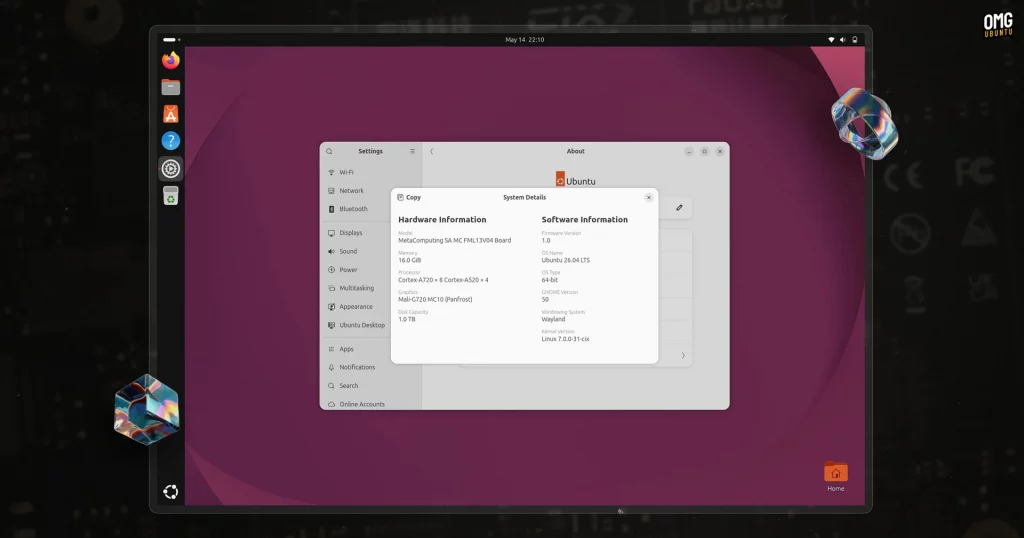
Task: Click the graphics value "Mali-G720 MC10 (Panfrost)"
Action: [x=435, y=300]
